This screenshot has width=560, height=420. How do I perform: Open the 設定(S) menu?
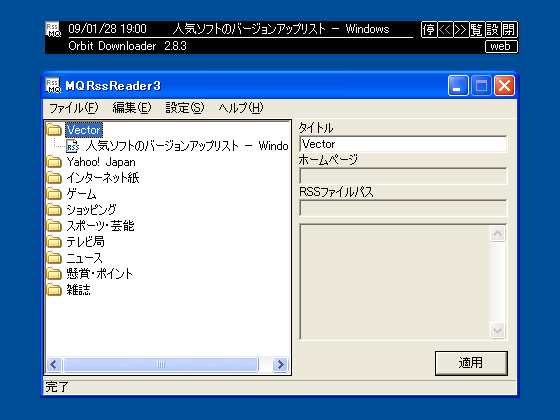(185, 108)
